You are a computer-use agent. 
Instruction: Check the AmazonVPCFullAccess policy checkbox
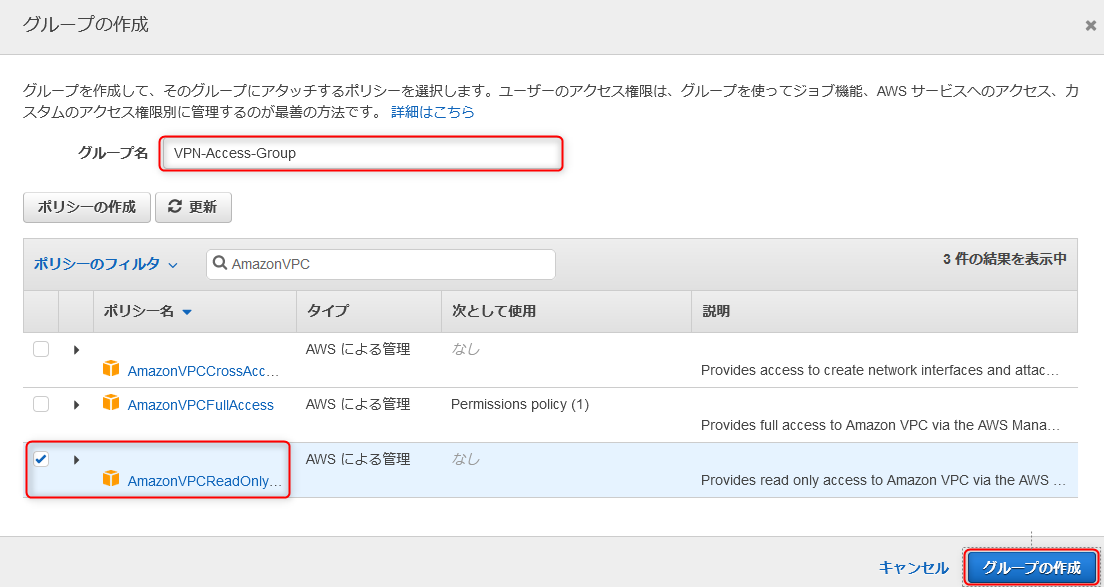coord(42,404)
